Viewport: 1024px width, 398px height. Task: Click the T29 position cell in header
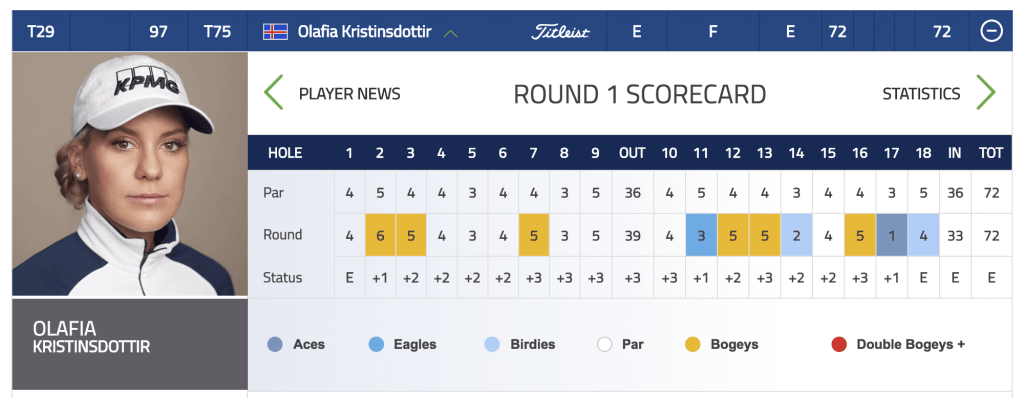pos(40,31)
